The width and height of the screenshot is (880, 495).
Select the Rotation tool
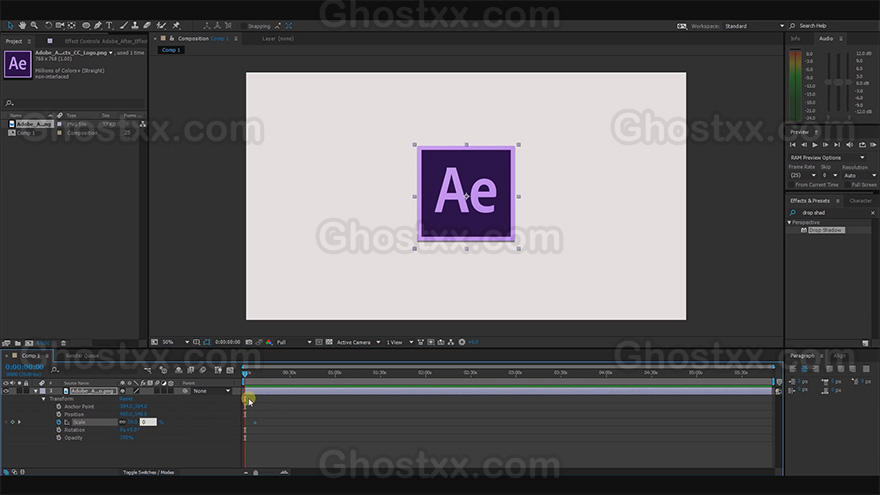(x=48, y=25)
